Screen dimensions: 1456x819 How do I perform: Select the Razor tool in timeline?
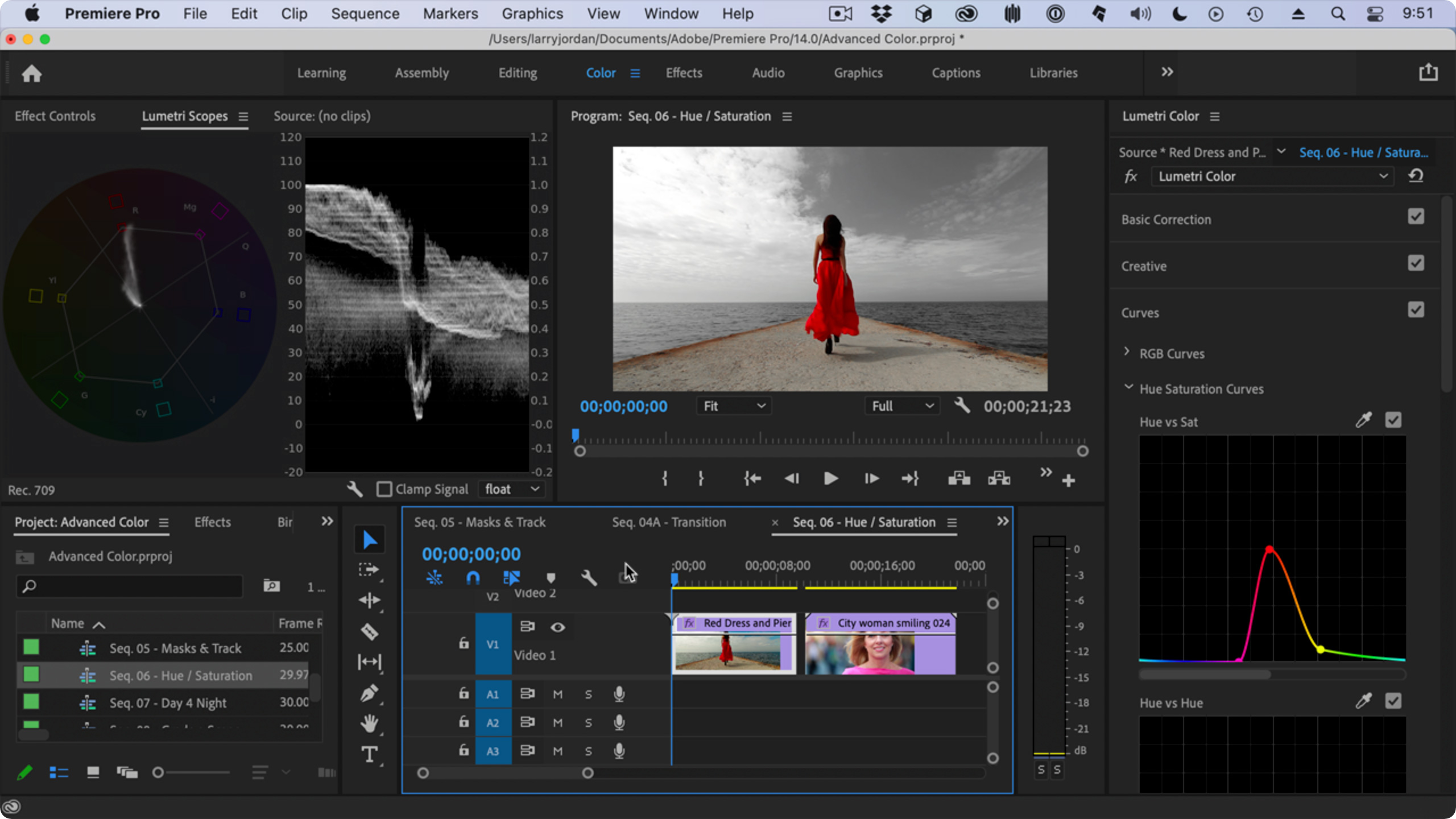369,630
